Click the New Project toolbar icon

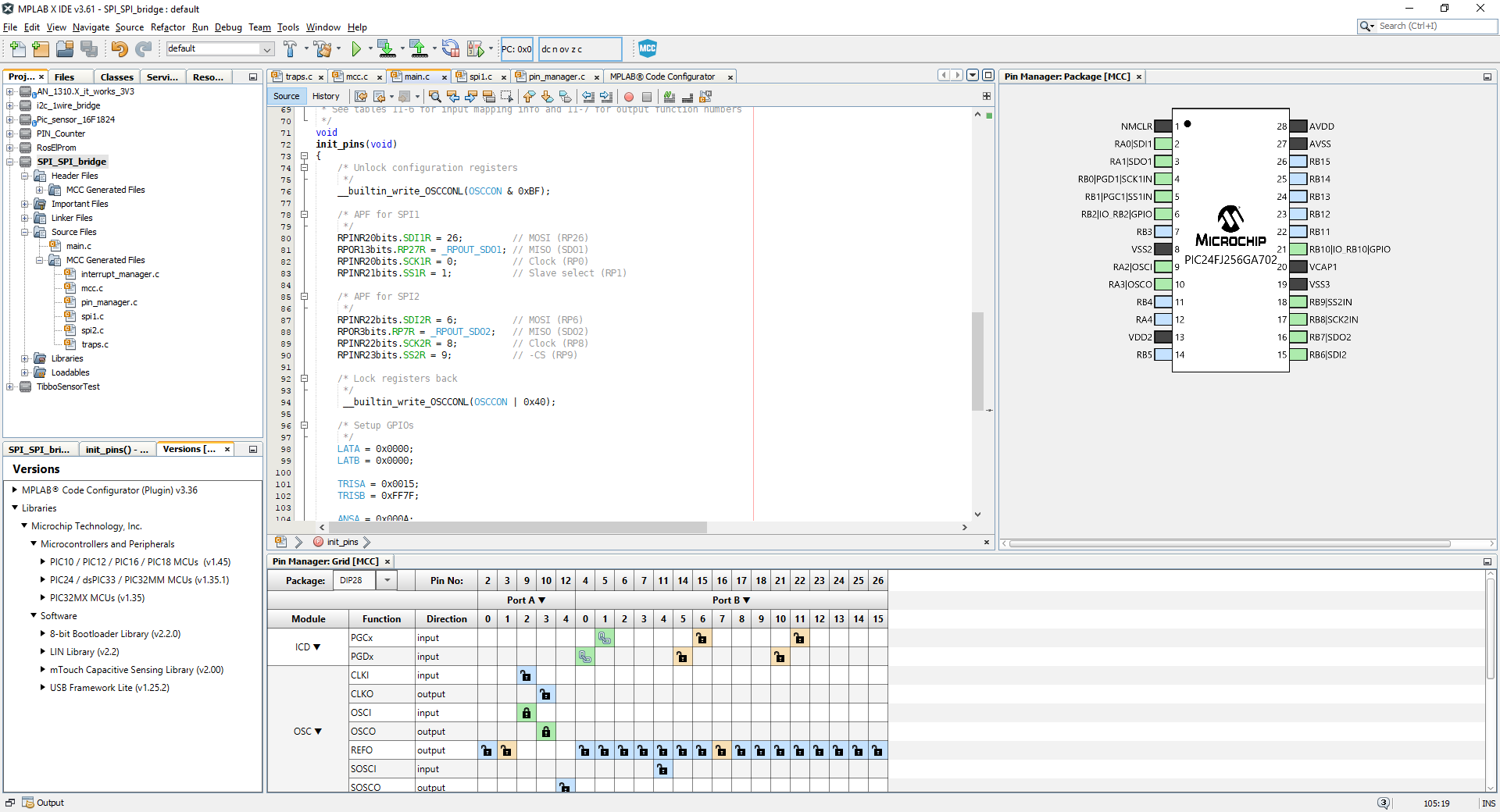(41, 49)
